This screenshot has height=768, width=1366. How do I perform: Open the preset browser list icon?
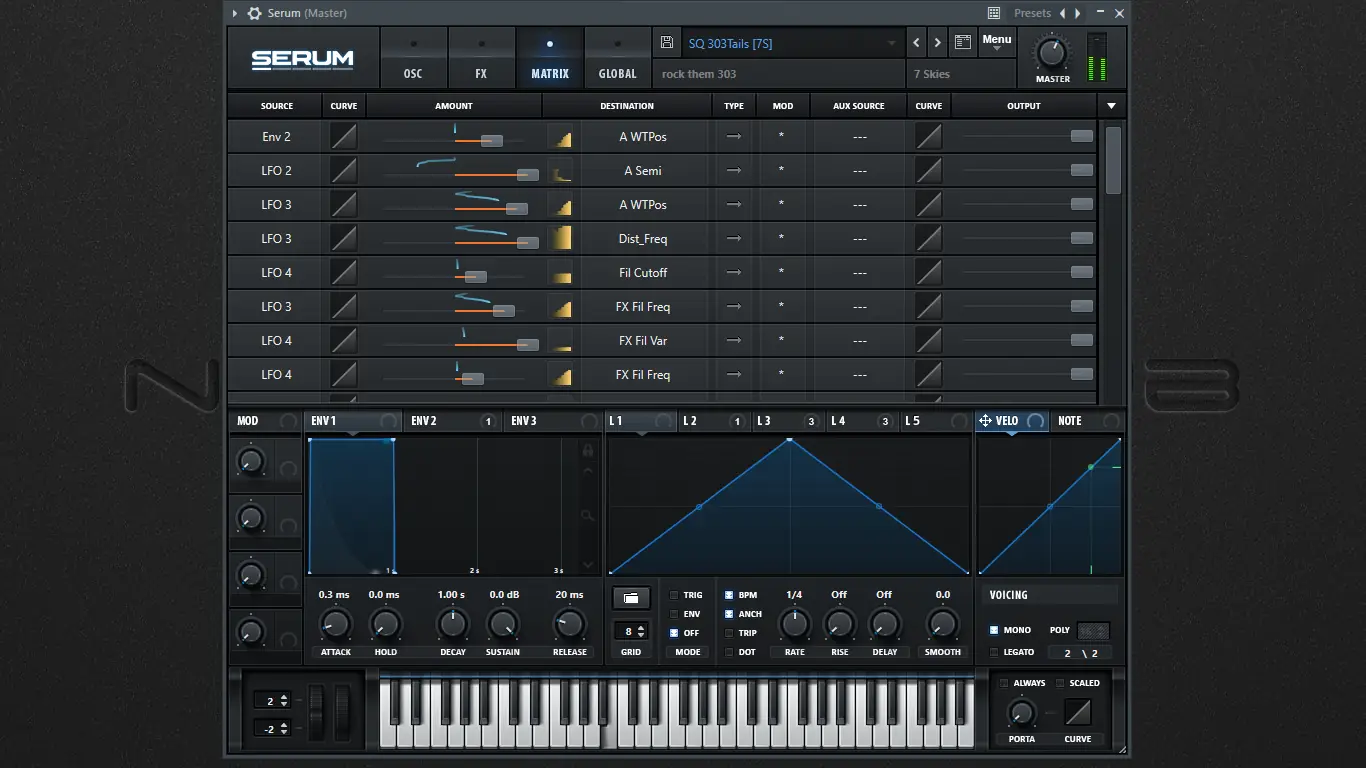(962, 43)
